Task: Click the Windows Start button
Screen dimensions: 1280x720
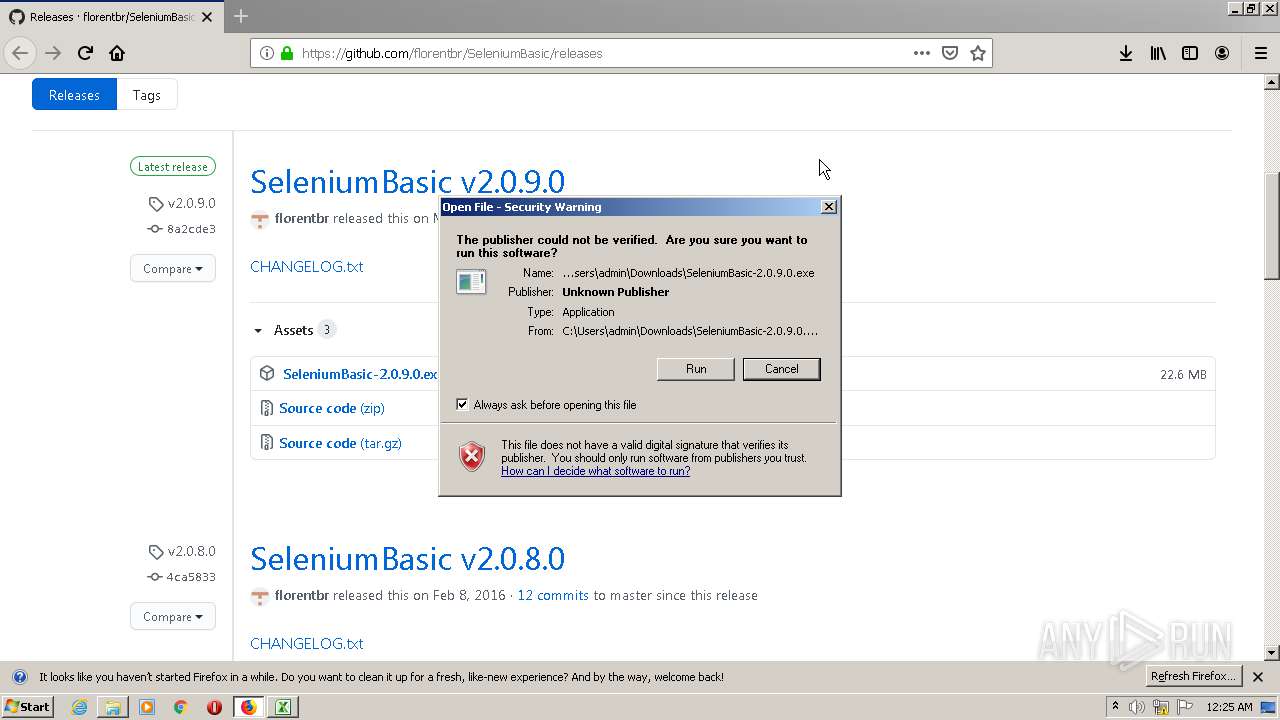Action: click(27, 707)
